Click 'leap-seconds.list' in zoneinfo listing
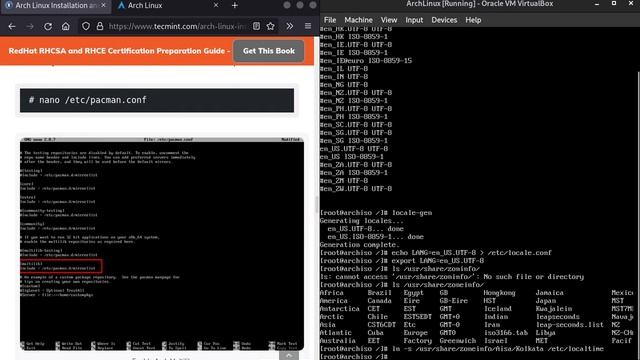This screenshot has width=640, height=360. pyautogui.click(x=569, y=324)
